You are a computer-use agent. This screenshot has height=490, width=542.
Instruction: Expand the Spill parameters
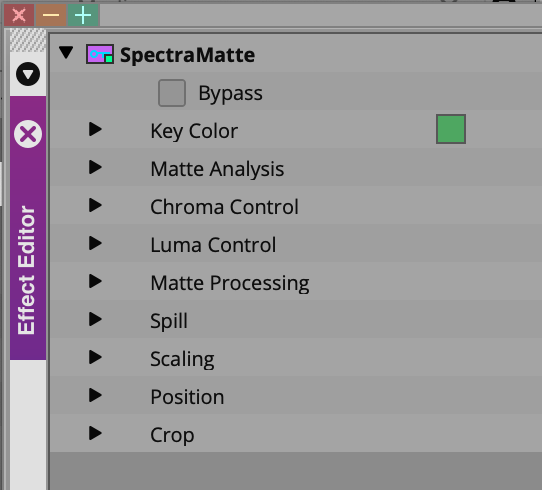pos(95,319)
